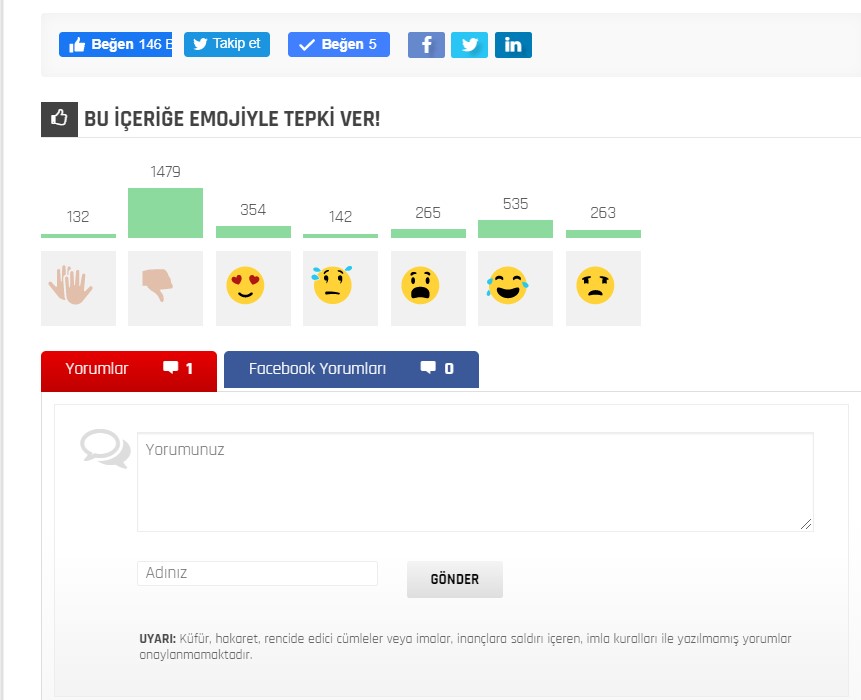
Task: React with the clapping hands emoji
Action: (x=78, y=288)
